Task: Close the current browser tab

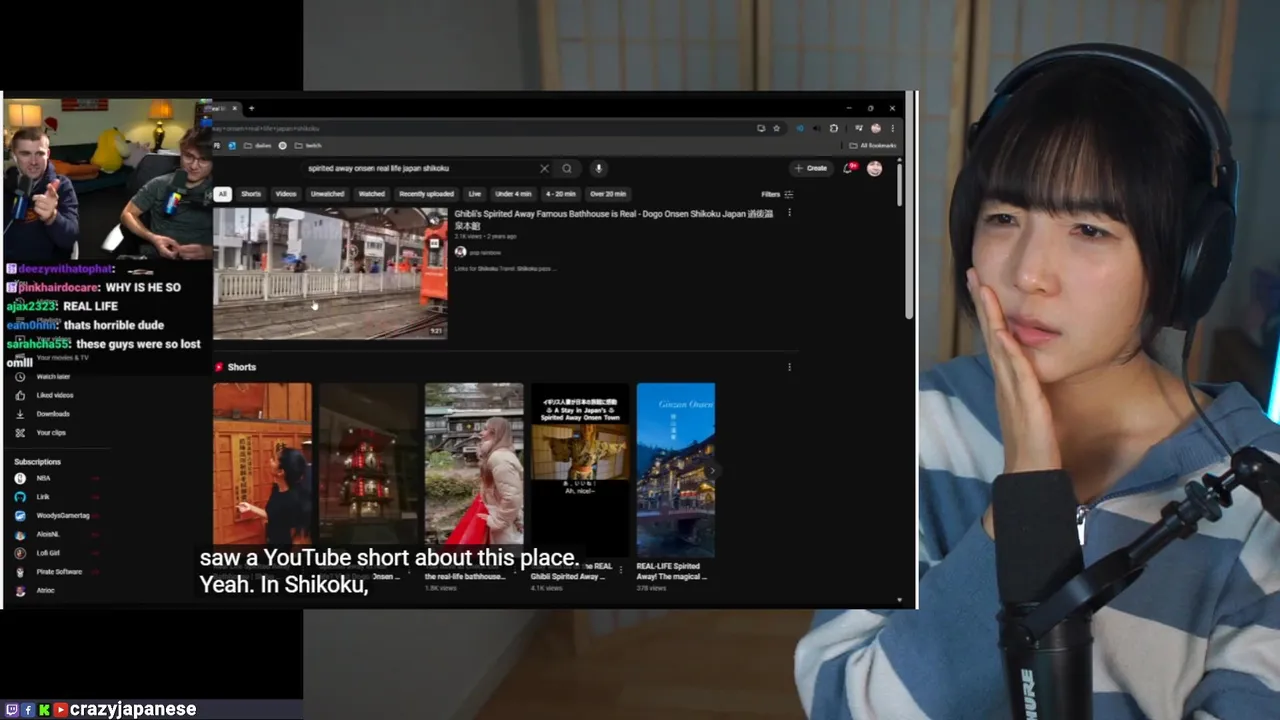Action: point(236,109)
